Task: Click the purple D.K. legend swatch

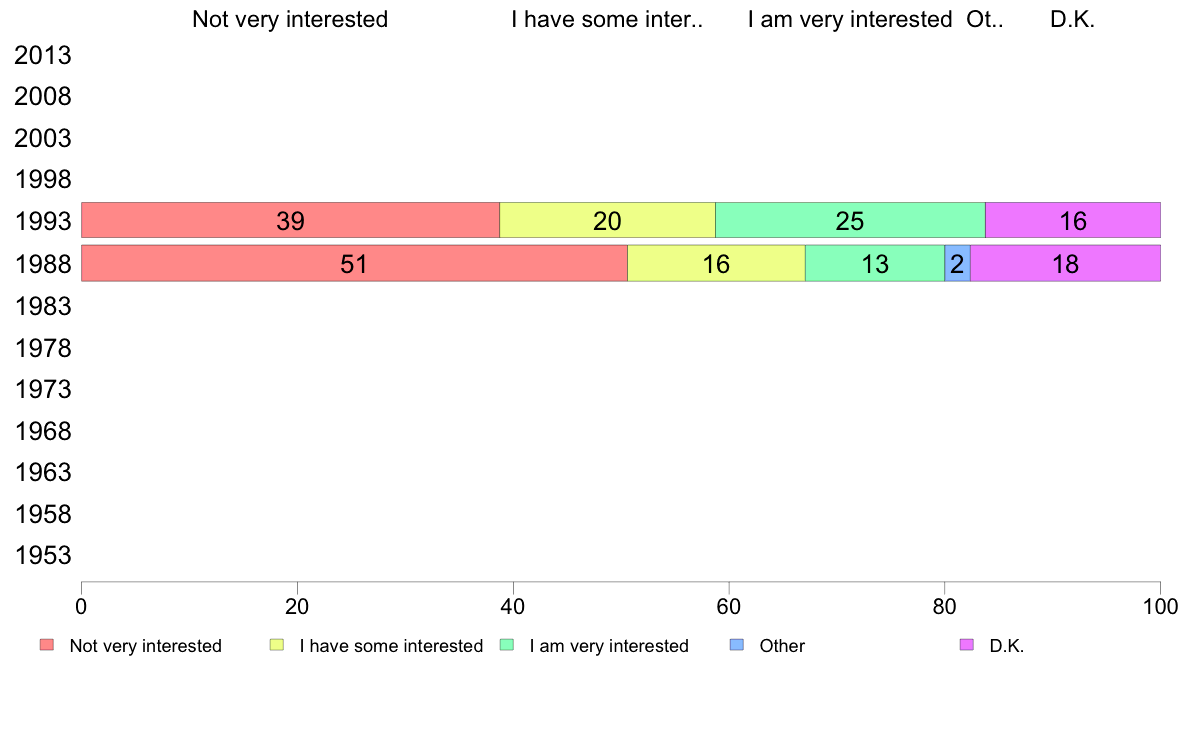Action: (967, 645)
